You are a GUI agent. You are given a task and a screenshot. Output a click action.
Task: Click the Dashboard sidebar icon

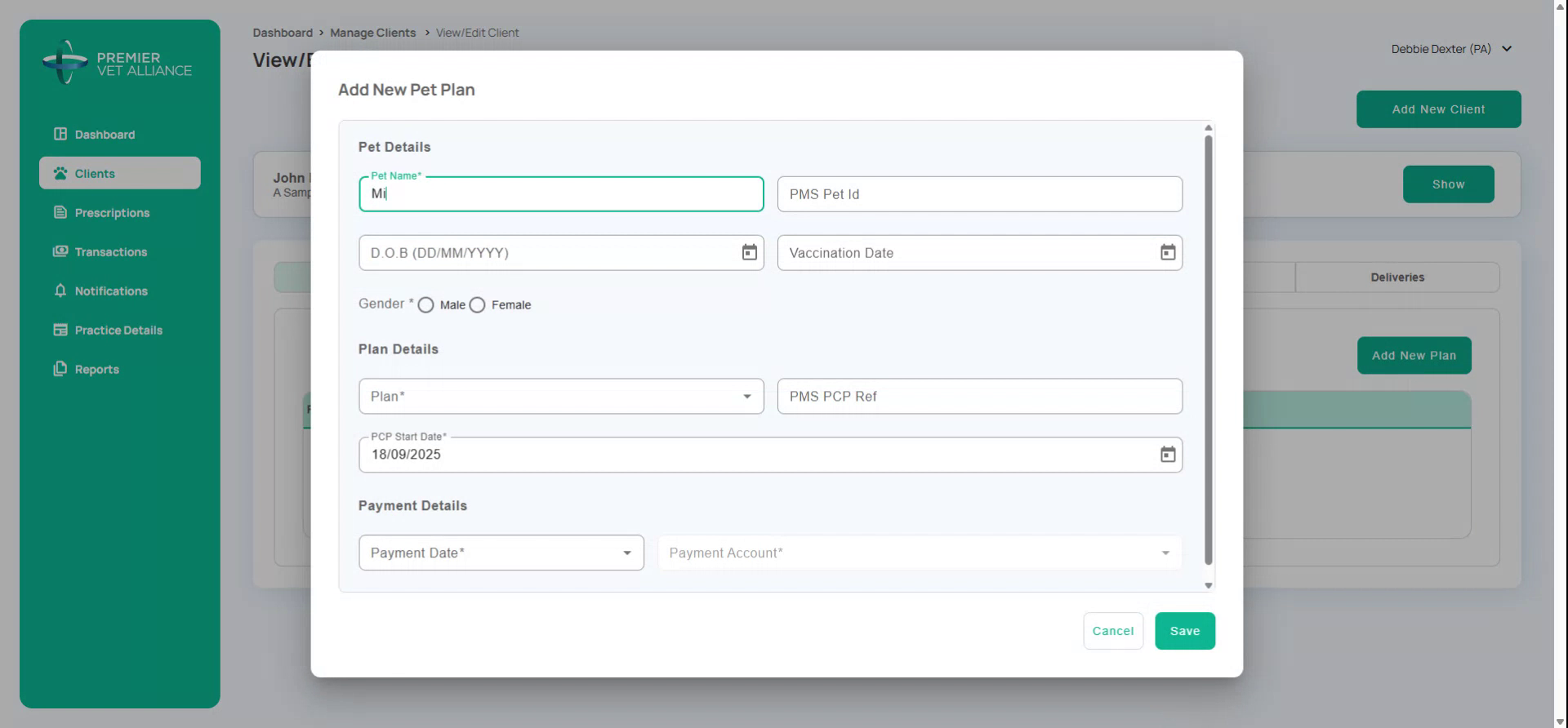click(x=60, y=134)
